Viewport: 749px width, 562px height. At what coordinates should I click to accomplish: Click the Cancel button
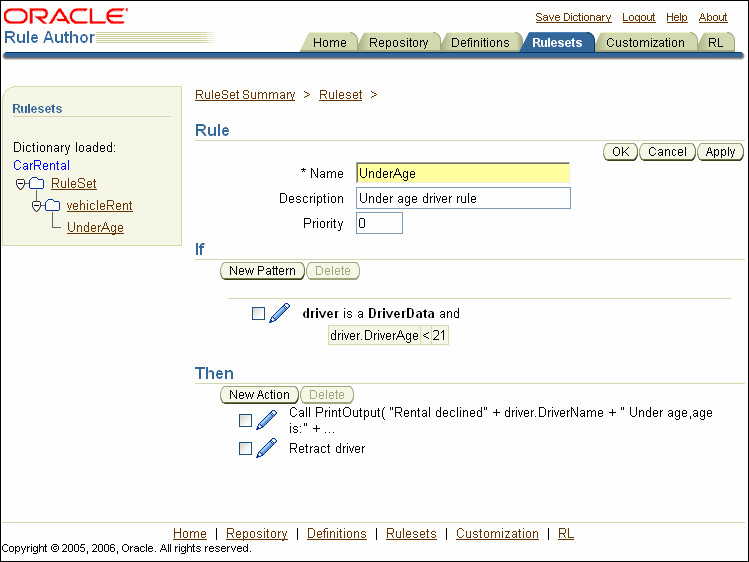point(667,152)
